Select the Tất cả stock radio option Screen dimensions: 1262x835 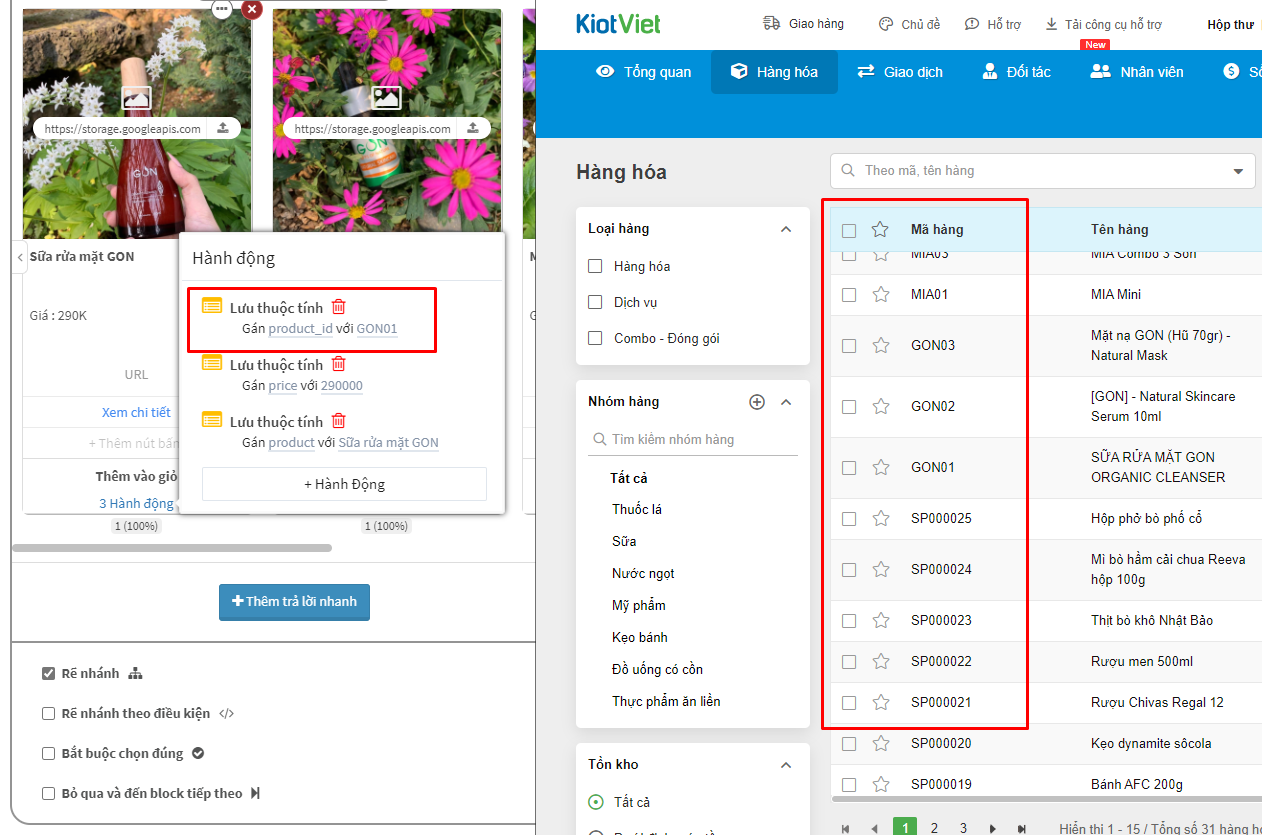[x=596, y=802]
